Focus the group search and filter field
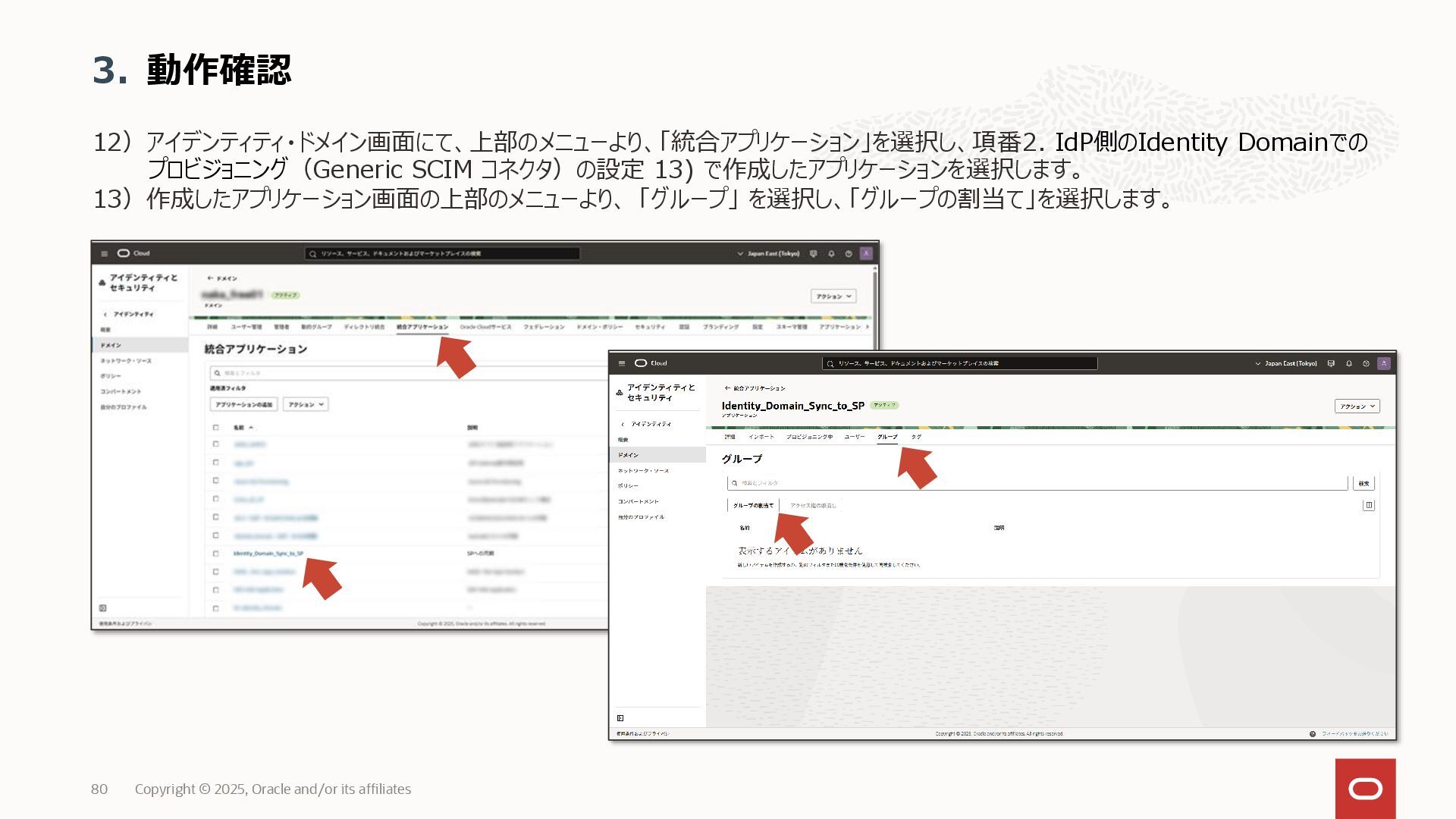Screen dimensions: 1456x819 click(1037, 483)
